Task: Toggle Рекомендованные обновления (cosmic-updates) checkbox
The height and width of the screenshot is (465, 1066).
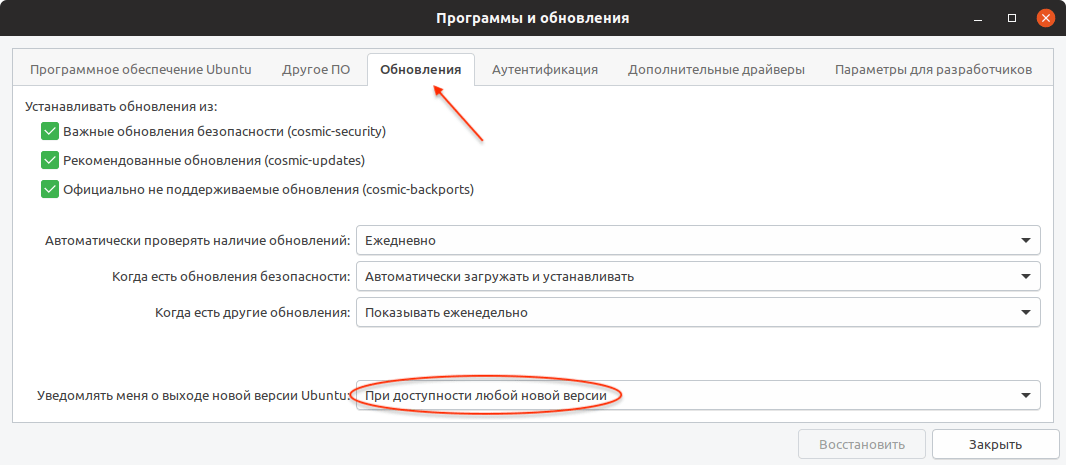Action: point(50,160)
